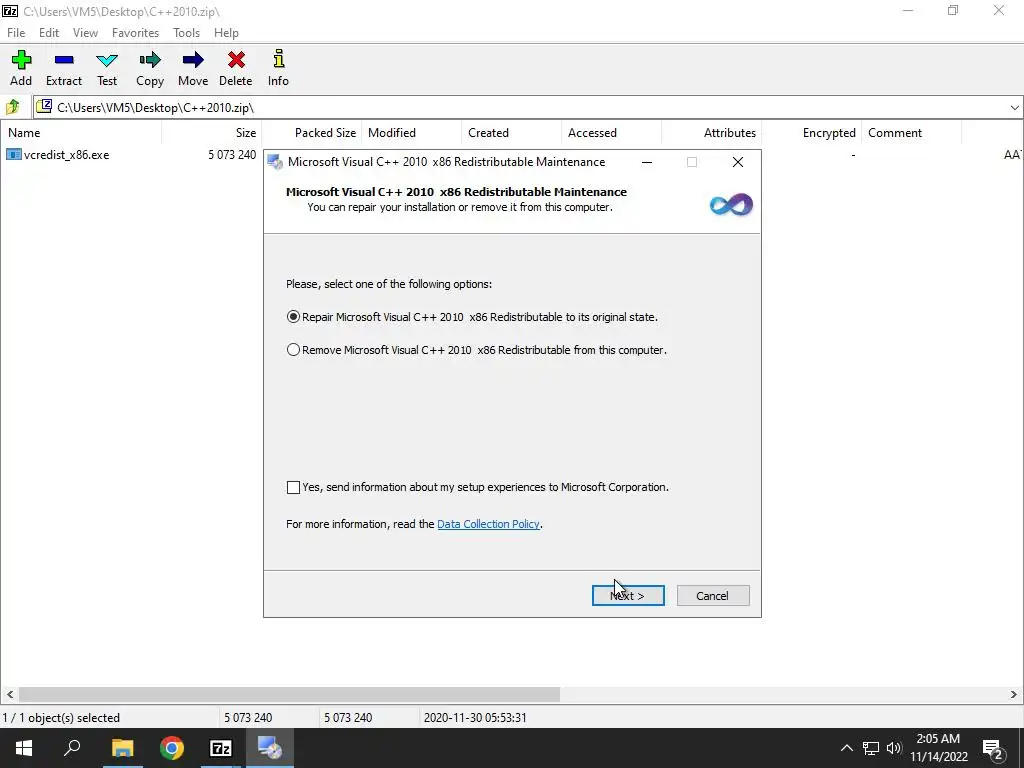1024x768 pixels.
Task: Open taskbar search magnifier
Action: click(x=72, y=748)
